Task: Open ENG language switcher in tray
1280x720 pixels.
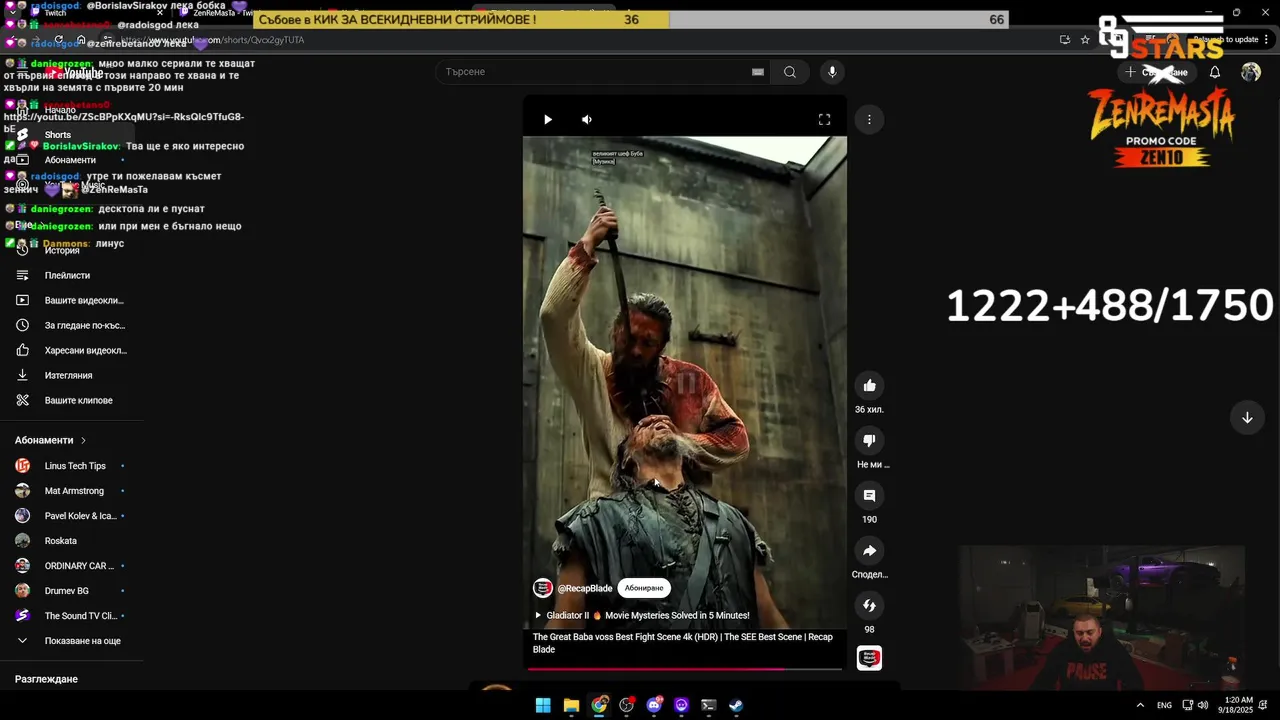Action: [x=1164, y=705]
